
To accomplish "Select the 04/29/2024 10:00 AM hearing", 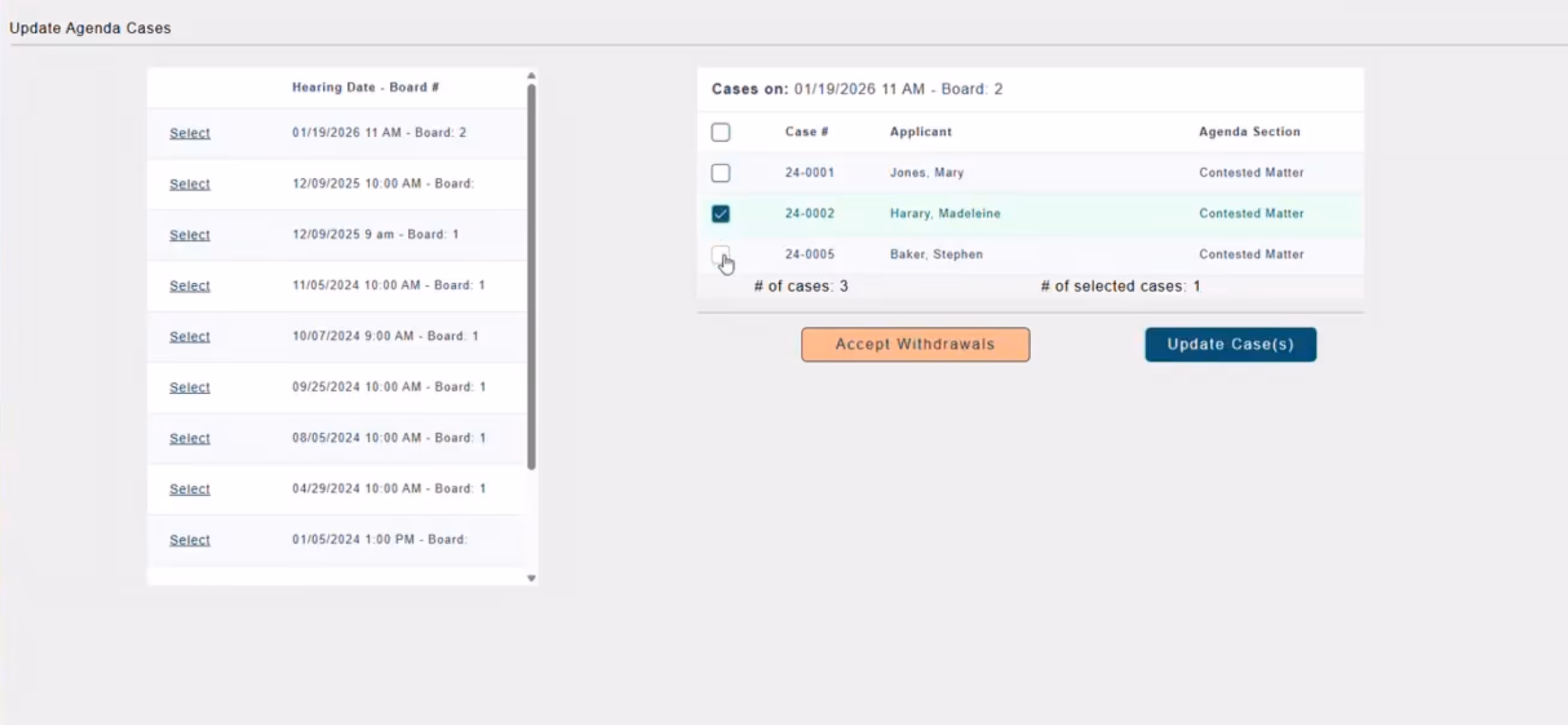I will (x=190, y=489).
